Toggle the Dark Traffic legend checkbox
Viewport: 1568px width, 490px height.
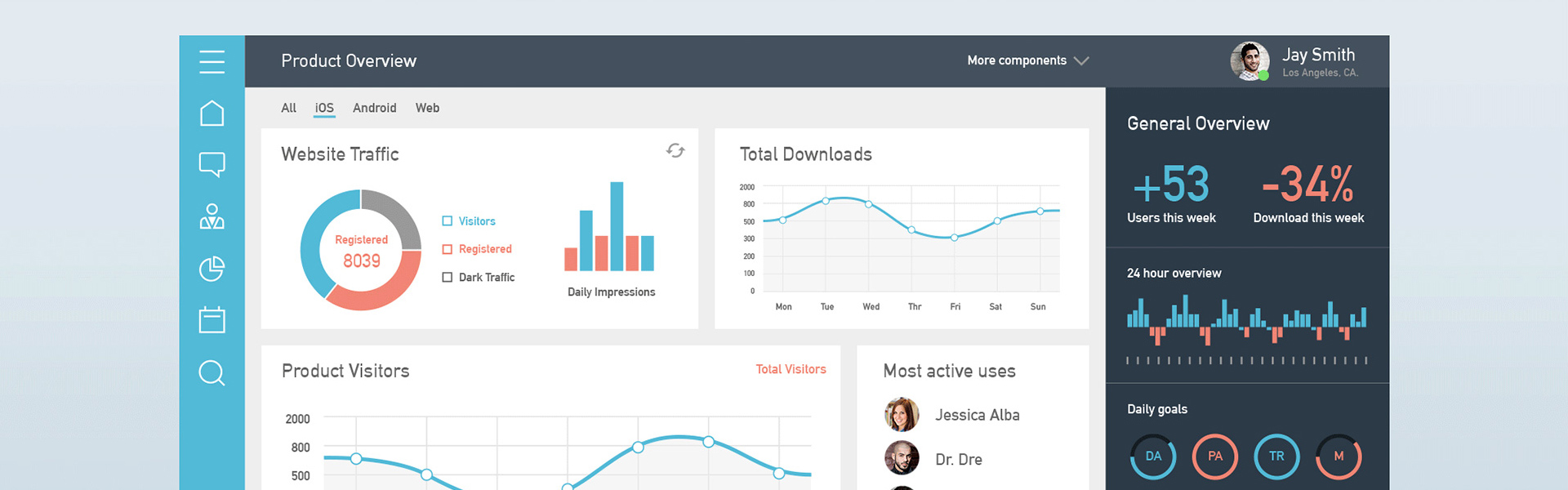[x=447, y=278]
